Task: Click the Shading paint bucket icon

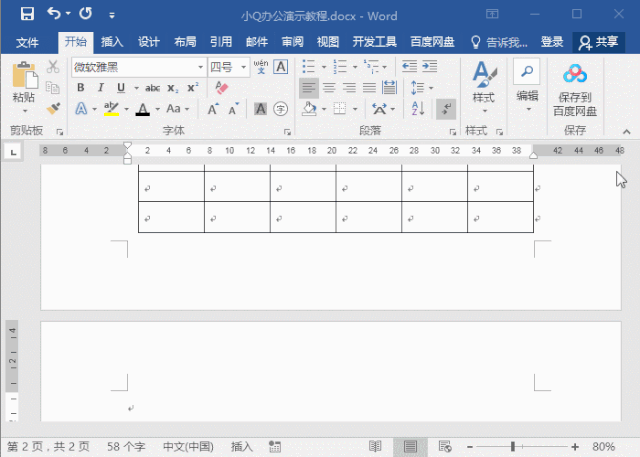Action: click(x=309, y=109)
